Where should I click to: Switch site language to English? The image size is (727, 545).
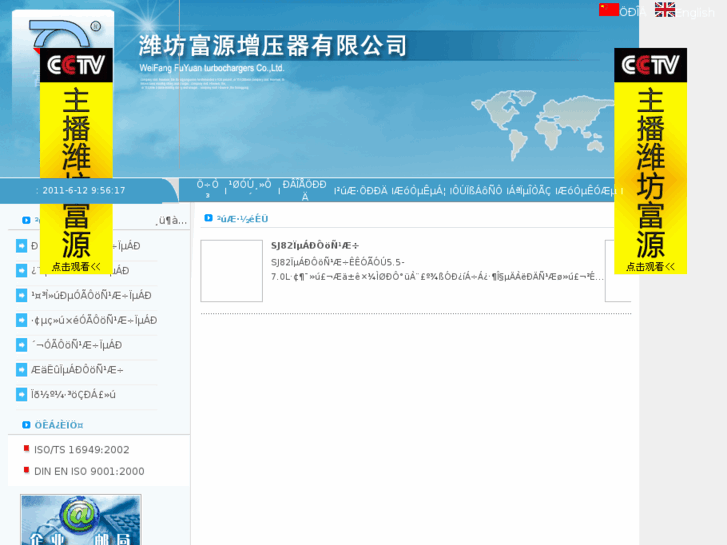[x=695, y=13]
